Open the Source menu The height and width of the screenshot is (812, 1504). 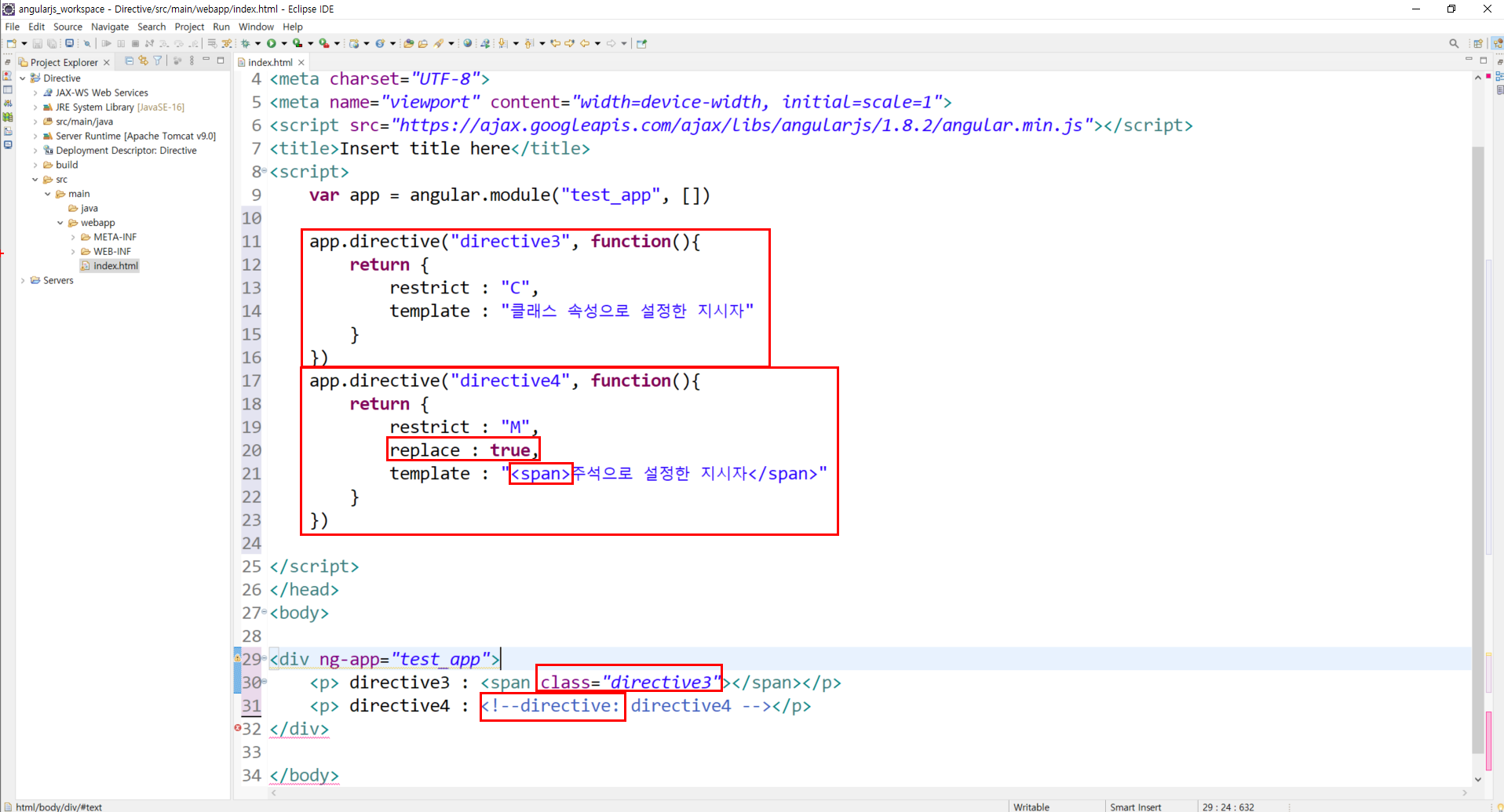[x=68, y=27]
